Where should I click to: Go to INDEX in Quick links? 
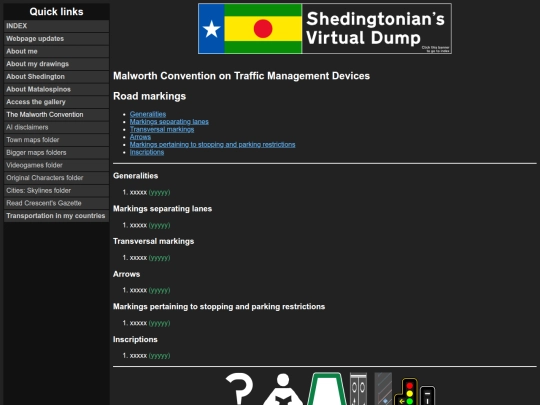pos(56,26)
